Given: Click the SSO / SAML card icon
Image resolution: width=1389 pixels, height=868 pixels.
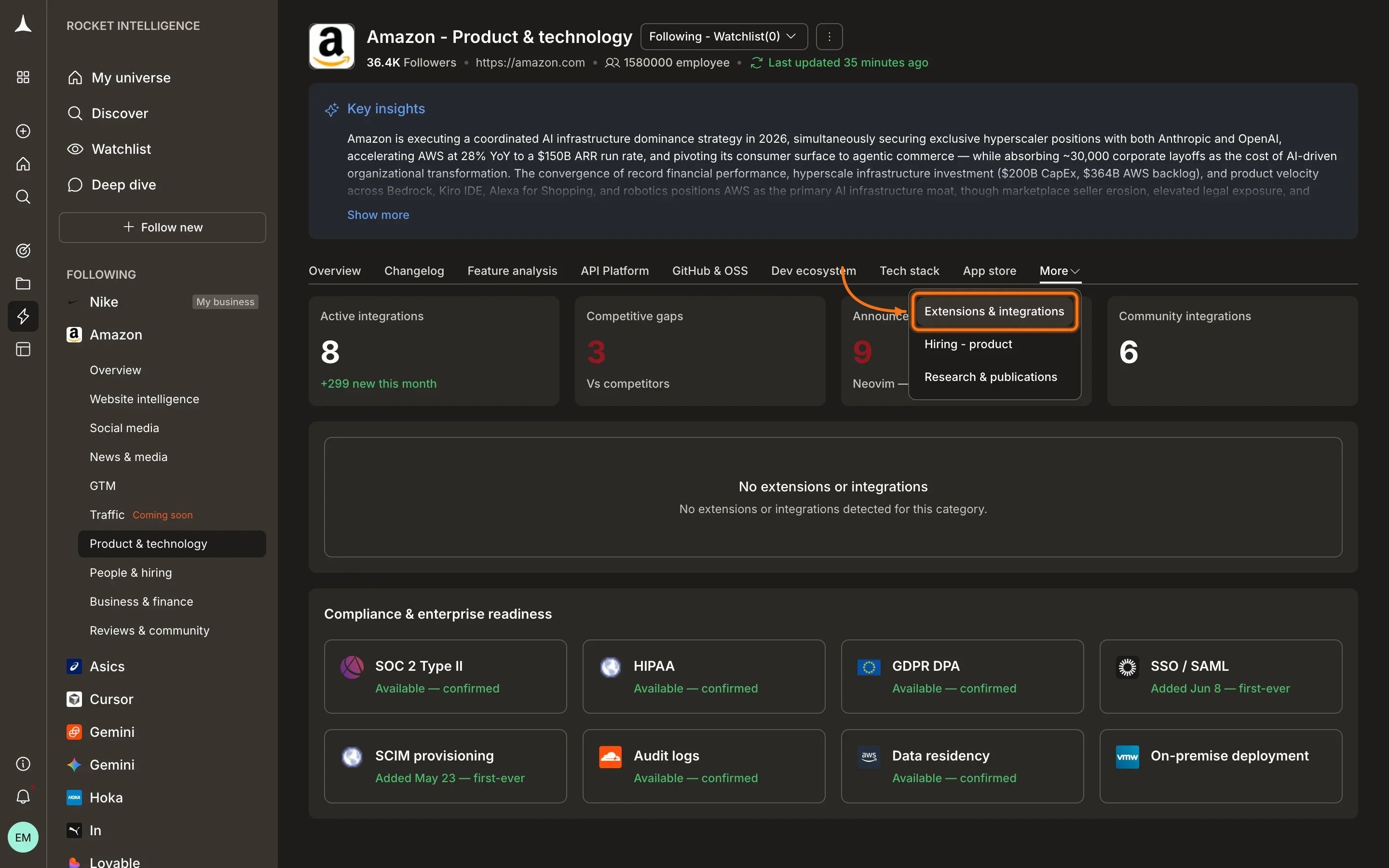Looking at the screenshot, I should click(1127, 667).
